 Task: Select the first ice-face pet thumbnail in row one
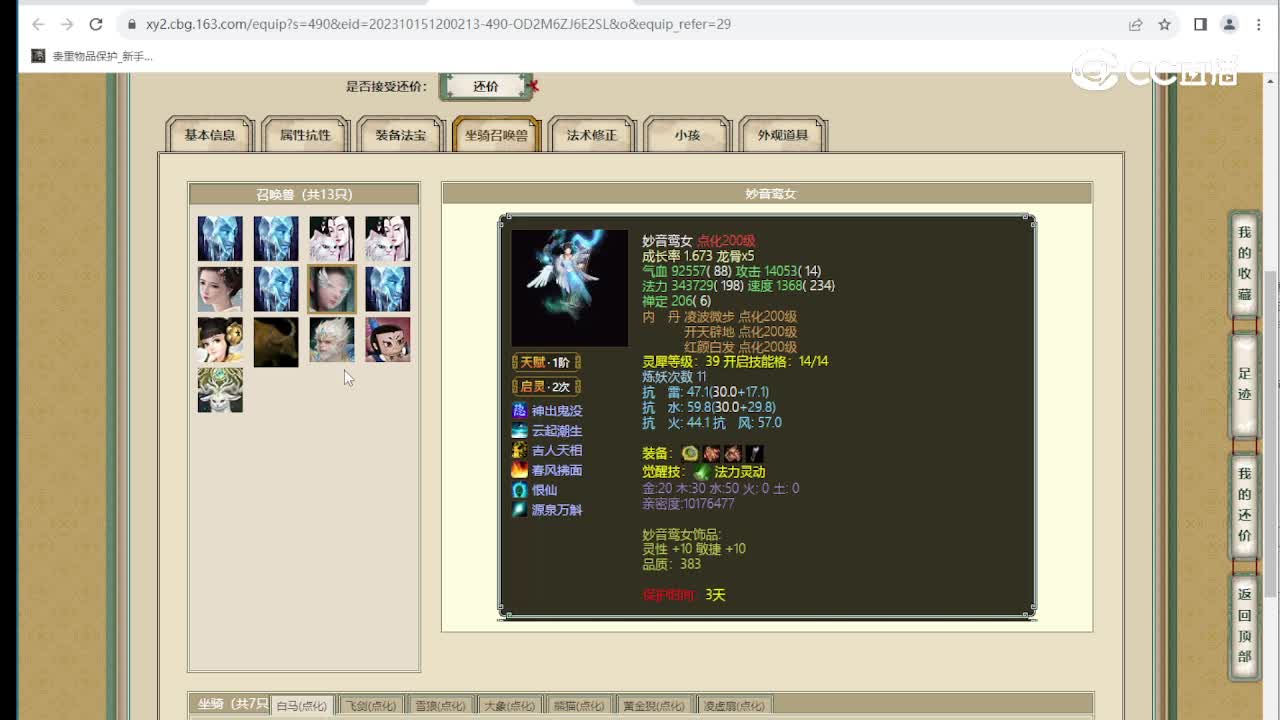coord(220,238)
